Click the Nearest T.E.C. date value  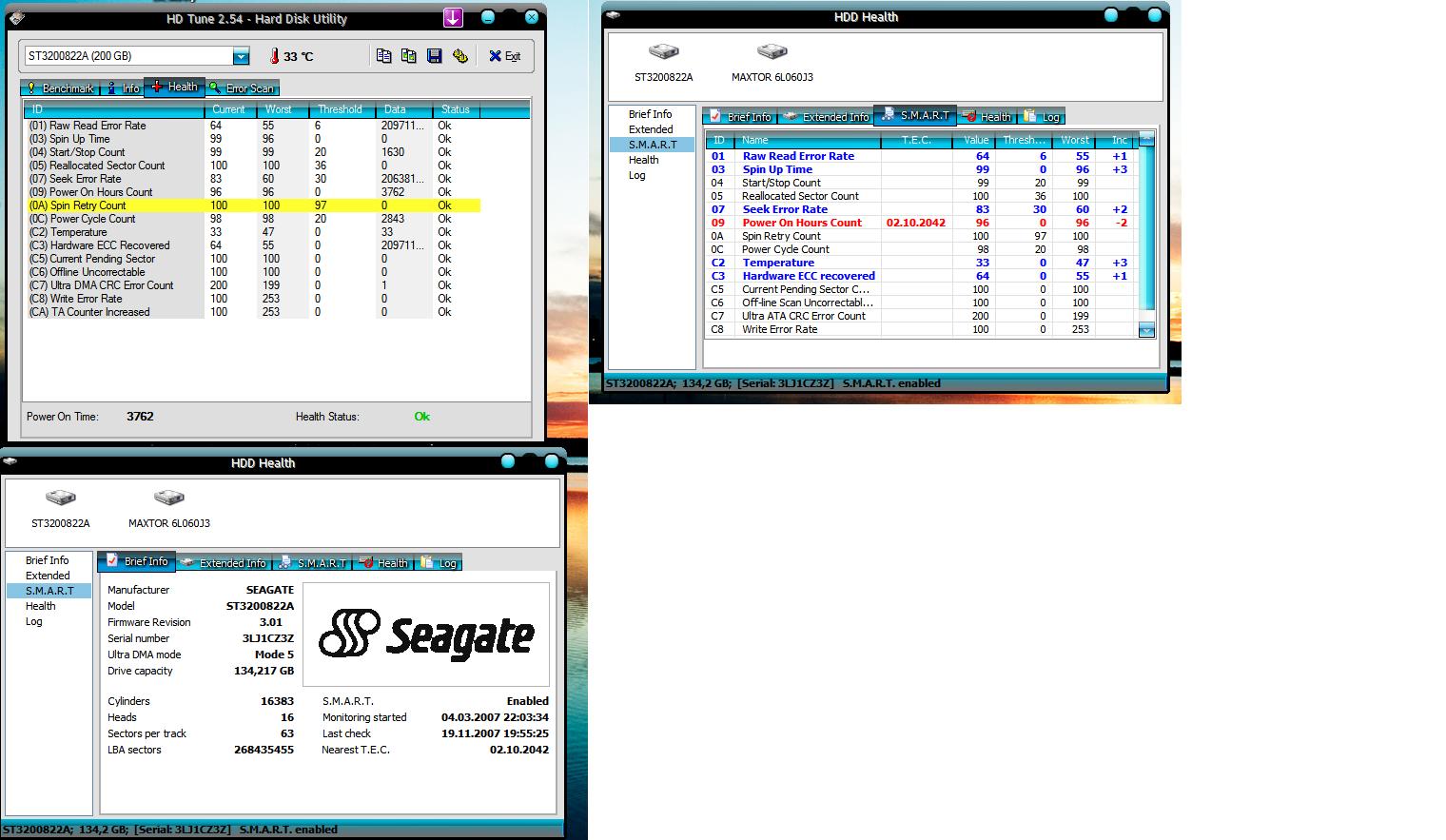[x=519, y=750]
